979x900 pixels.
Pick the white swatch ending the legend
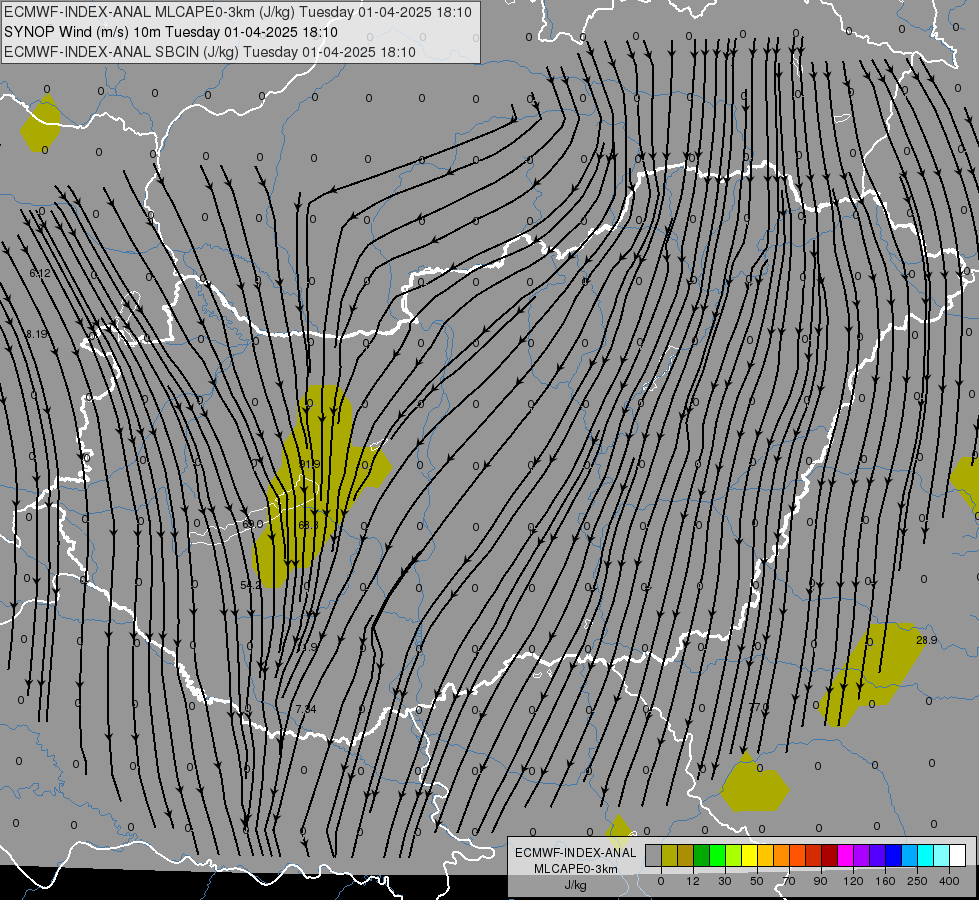958,855
